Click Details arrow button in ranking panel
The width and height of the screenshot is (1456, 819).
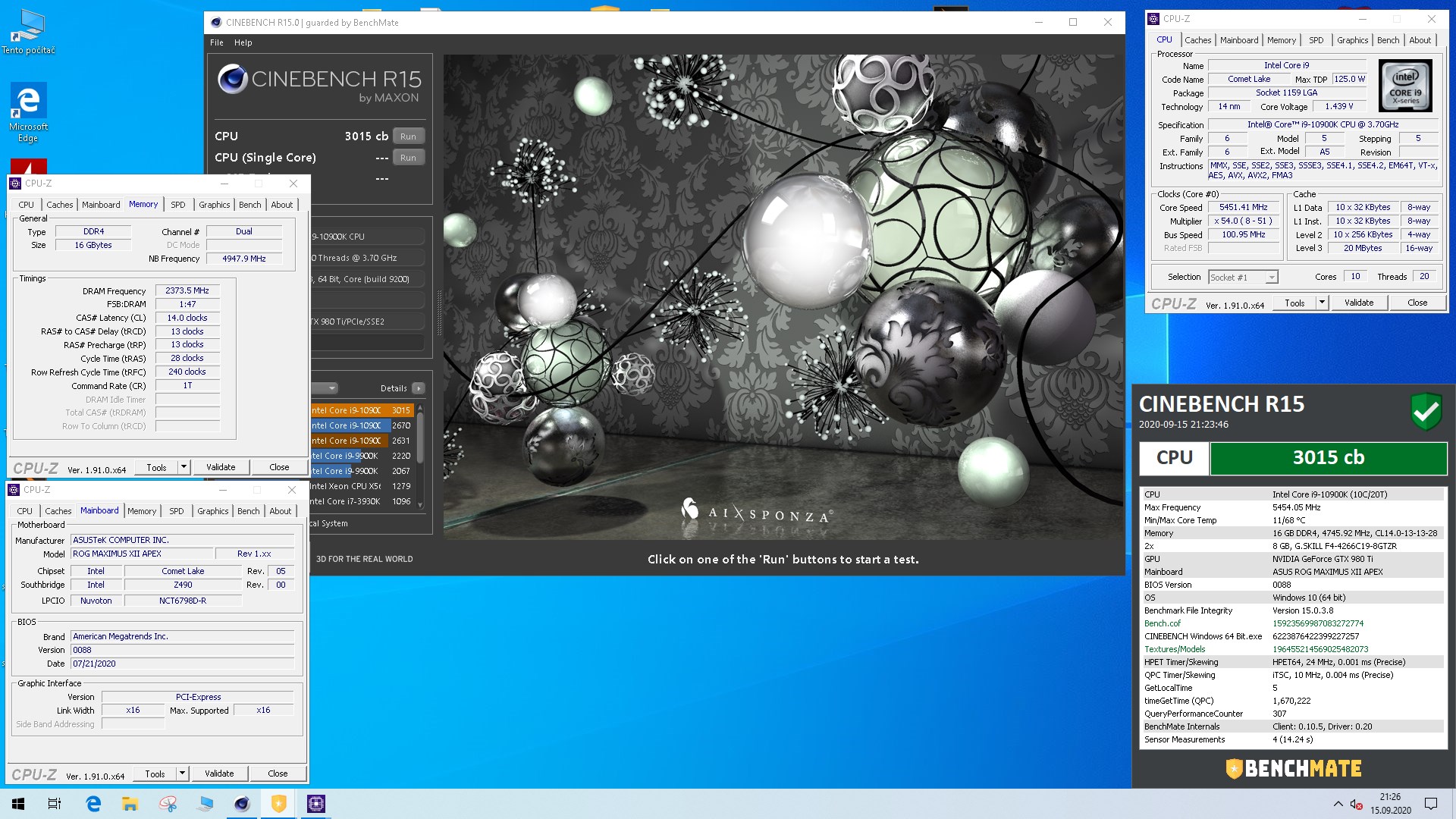pos(418,388)
